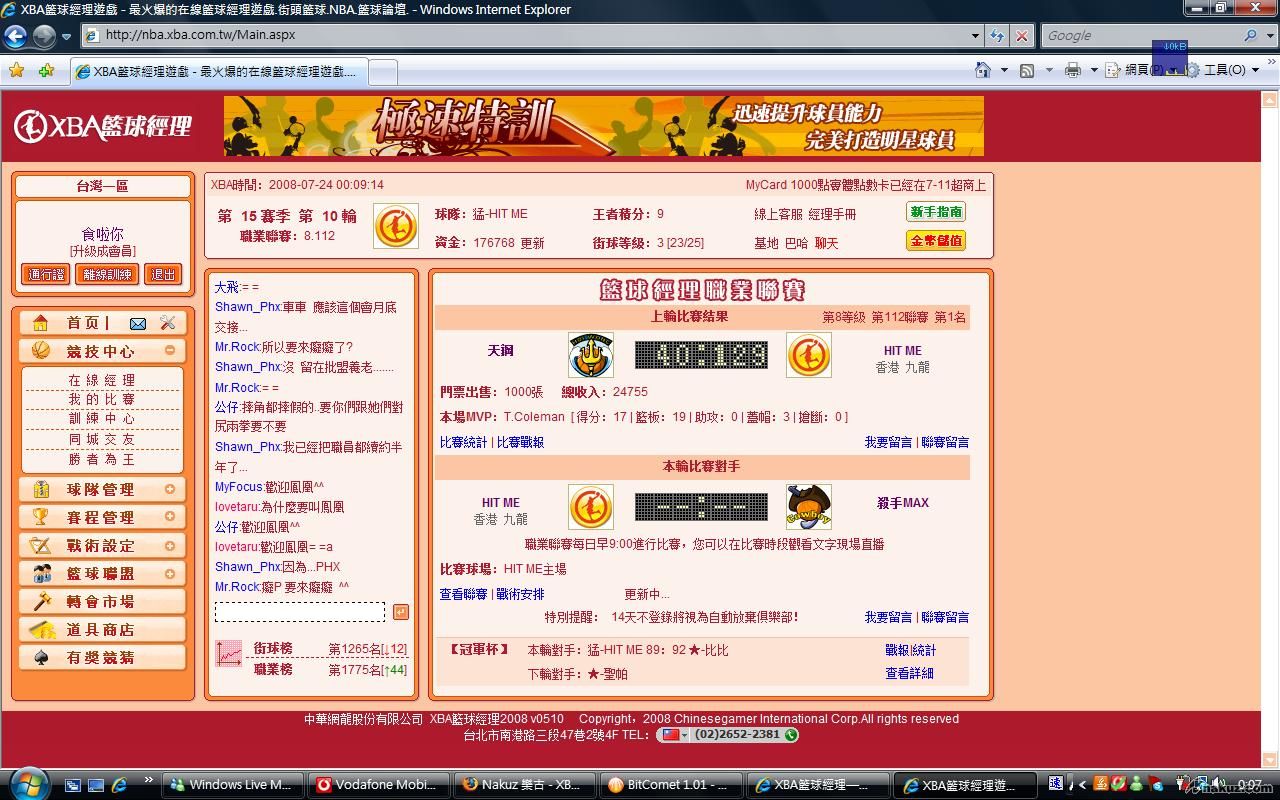This screenshot has width=1280, height=800.
Task: Open the 比賽統計 link
Action: click(464, 442)
